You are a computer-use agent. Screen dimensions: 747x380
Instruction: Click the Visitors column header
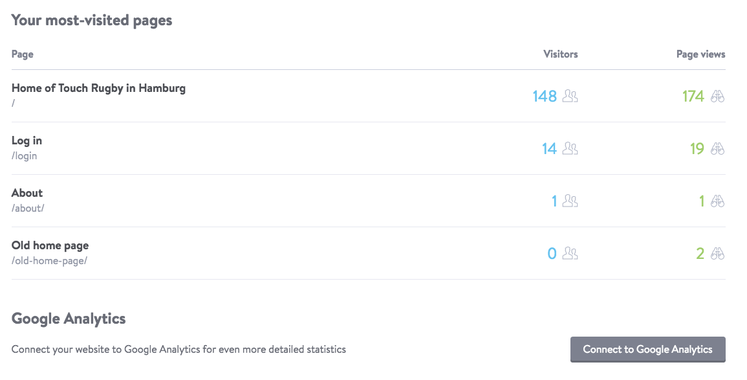coord(561,54)
